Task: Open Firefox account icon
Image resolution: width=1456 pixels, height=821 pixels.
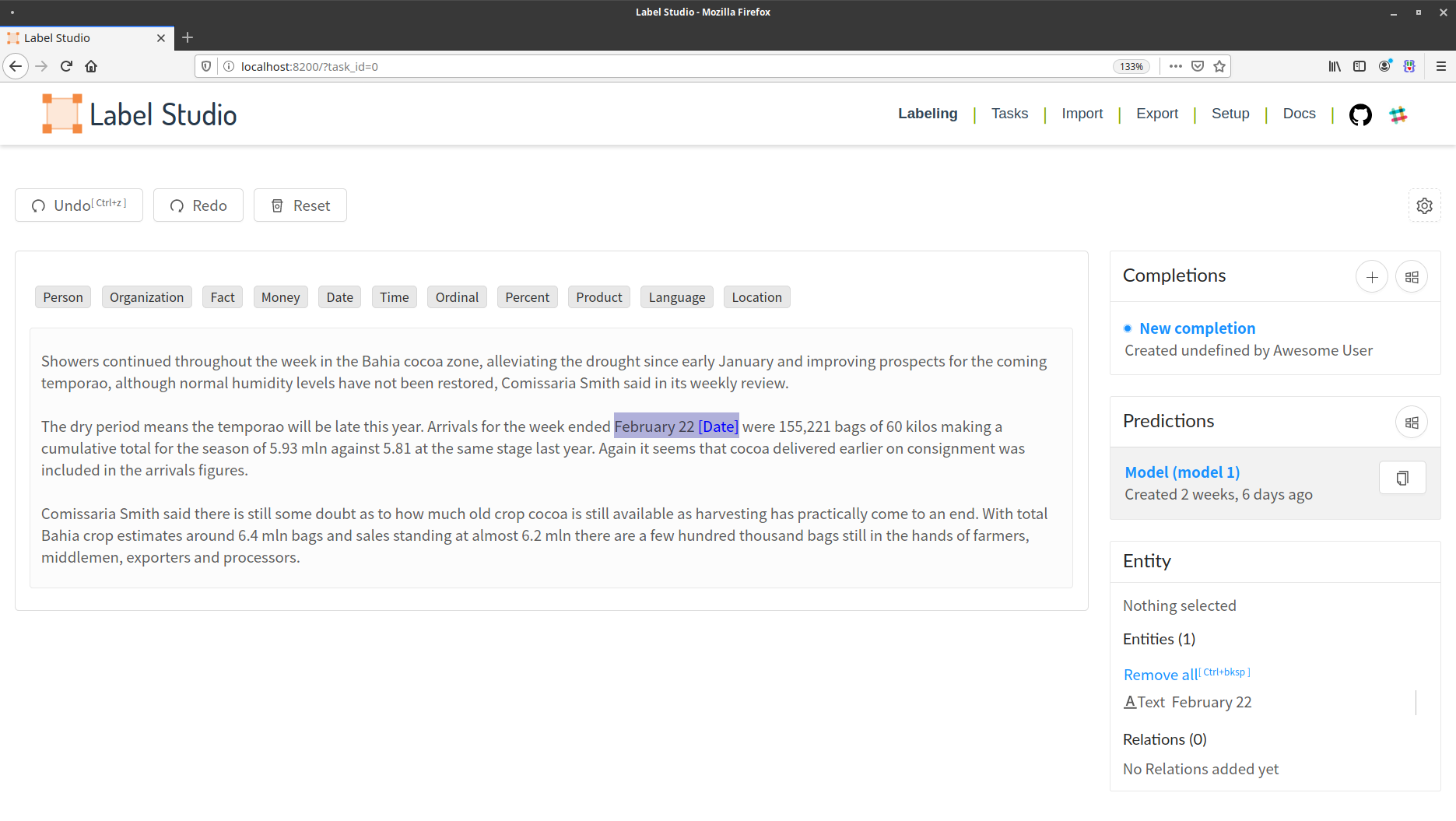Action: point(1384,66)
